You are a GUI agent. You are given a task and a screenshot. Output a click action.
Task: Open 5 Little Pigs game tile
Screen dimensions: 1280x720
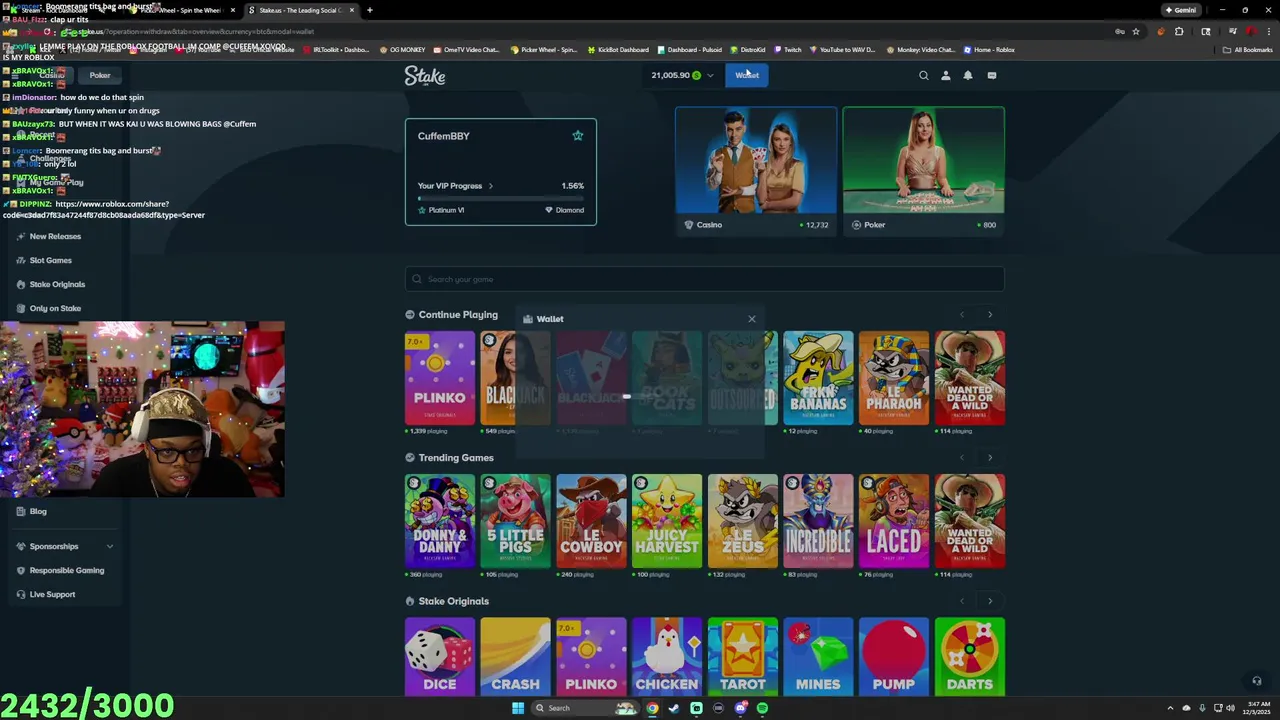point(515,521)
